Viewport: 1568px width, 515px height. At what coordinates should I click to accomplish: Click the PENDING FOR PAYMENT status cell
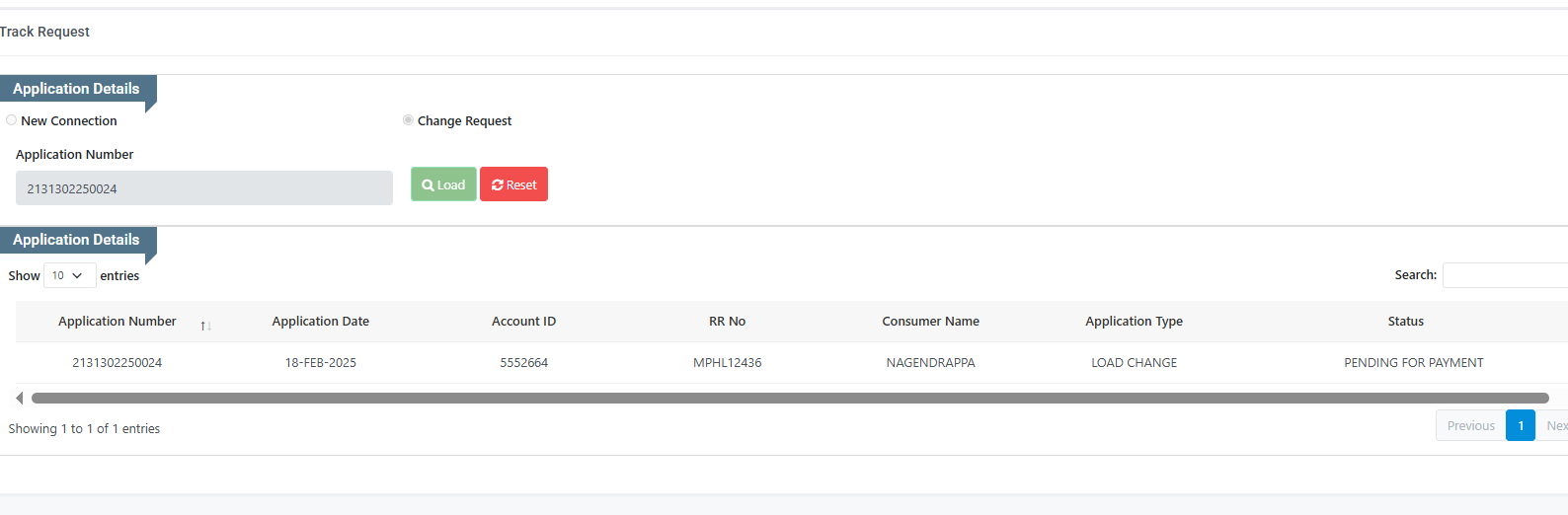click(x=1413, y=363)
